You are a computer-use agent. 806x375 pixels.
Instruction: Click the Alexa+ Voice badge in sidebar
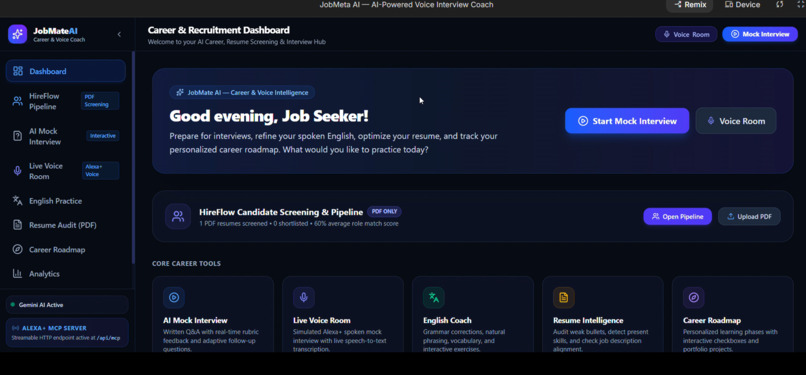tap(101, 171)
